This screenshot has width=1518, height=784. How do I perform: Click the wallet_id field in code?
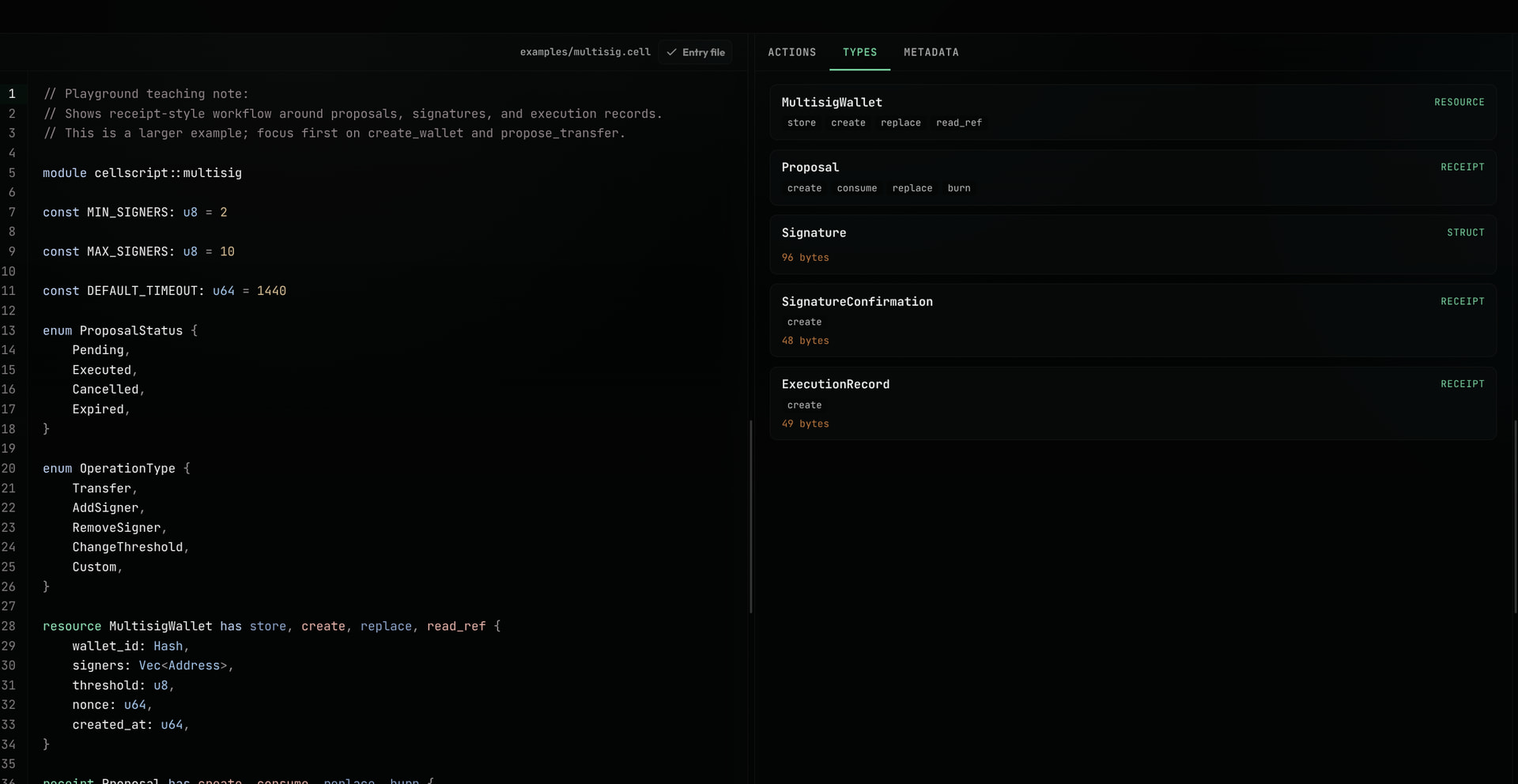[x=105, y=646]
